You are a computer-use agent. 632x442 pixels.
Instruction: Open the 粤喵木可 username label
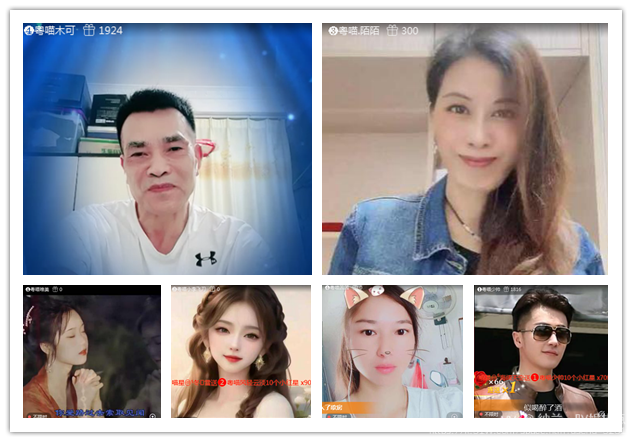pyautogui.click(x=55, y=31)
